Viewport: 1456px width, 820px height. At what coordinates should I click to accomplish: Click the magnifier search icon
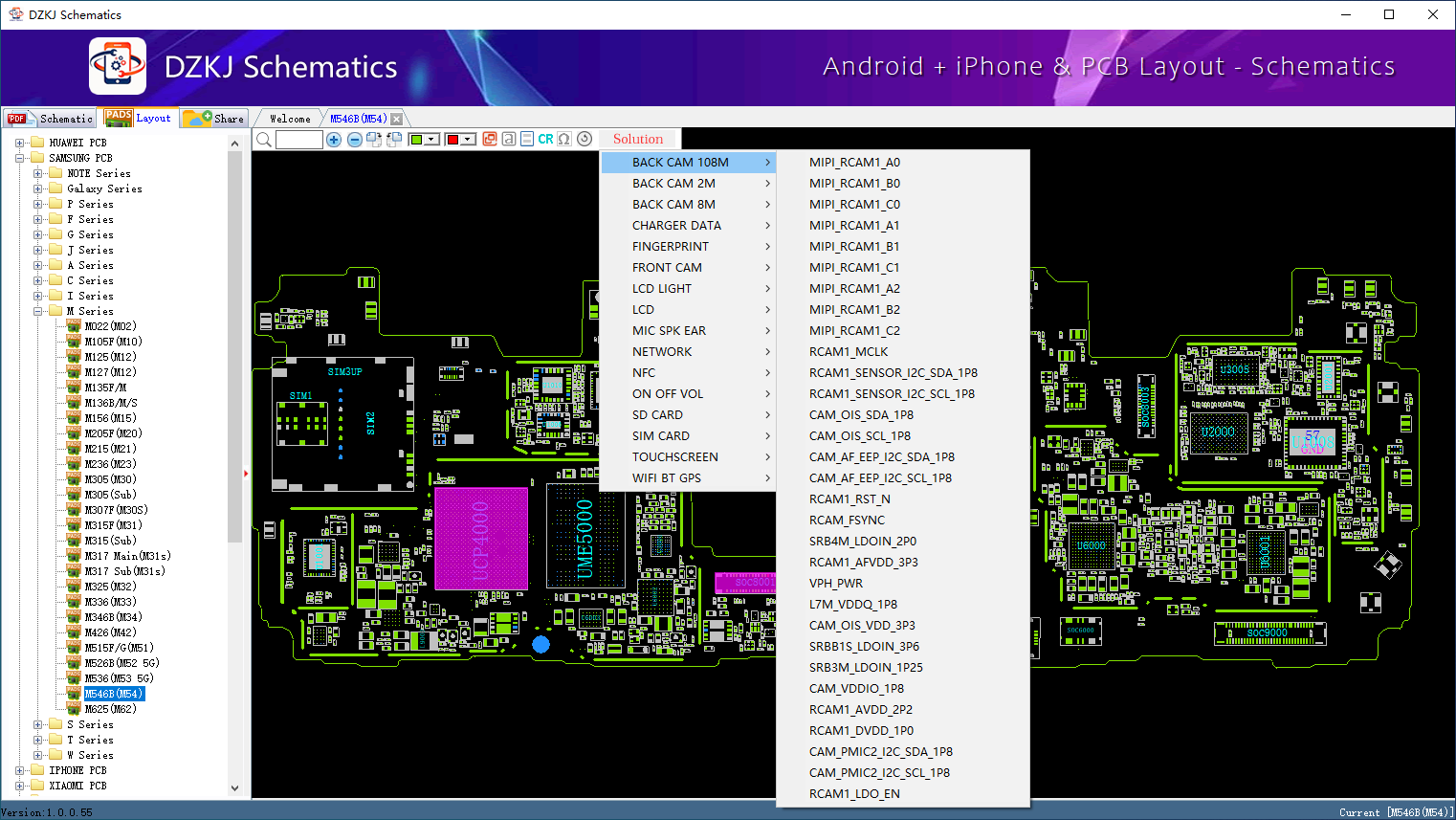[264, 140]
